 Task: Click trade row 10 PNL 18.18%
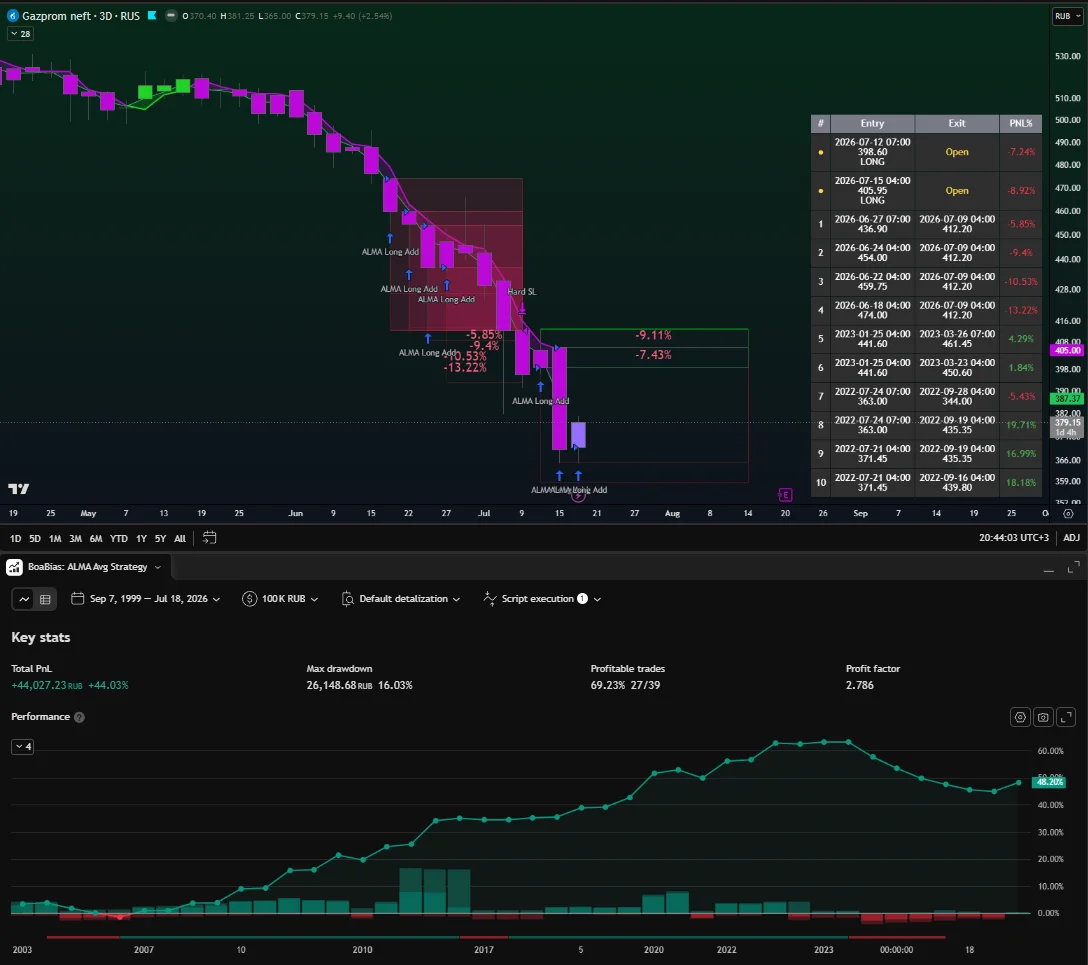1021,483
